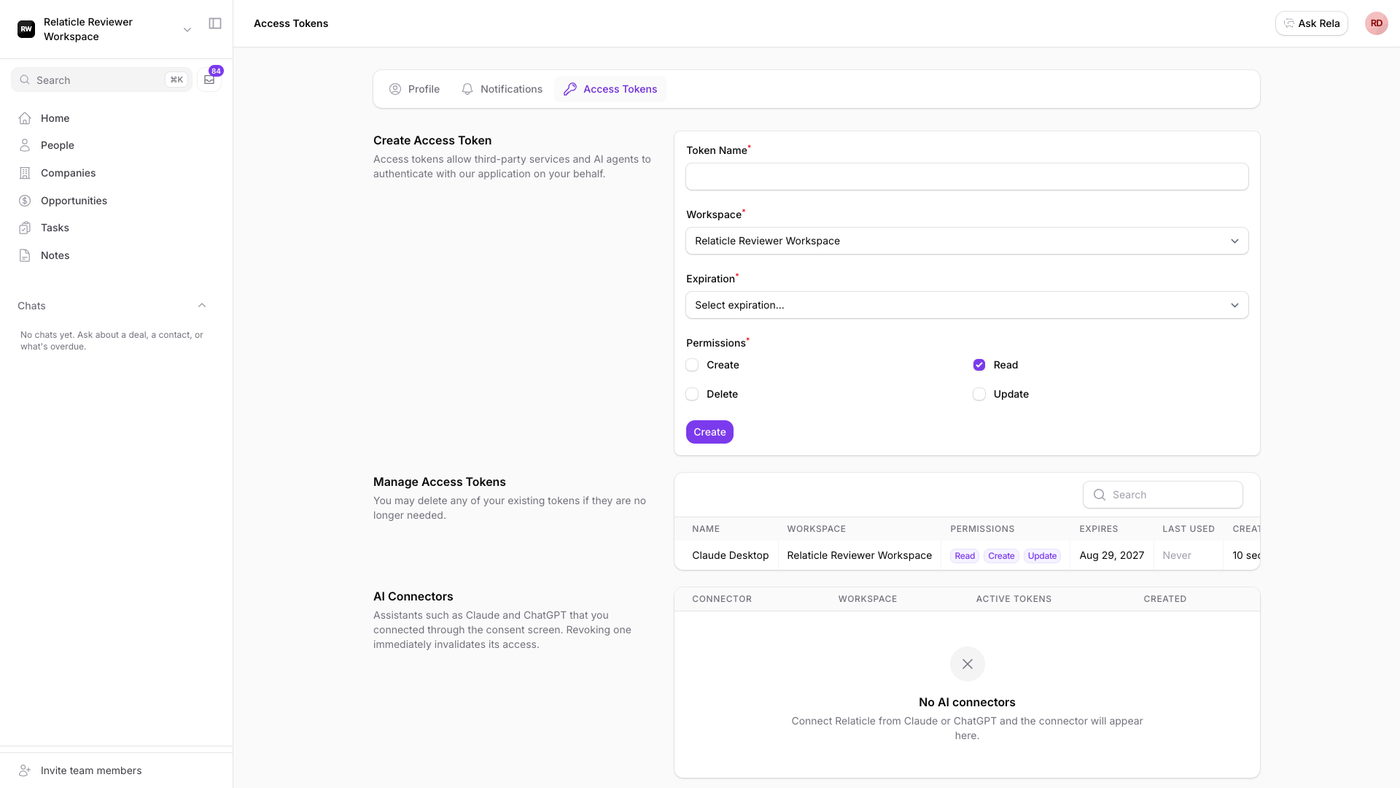The width and height of the screenshot is (1400, 788).
Task: Uncheck the Read permission checkbox
Action: click(979, 365)
